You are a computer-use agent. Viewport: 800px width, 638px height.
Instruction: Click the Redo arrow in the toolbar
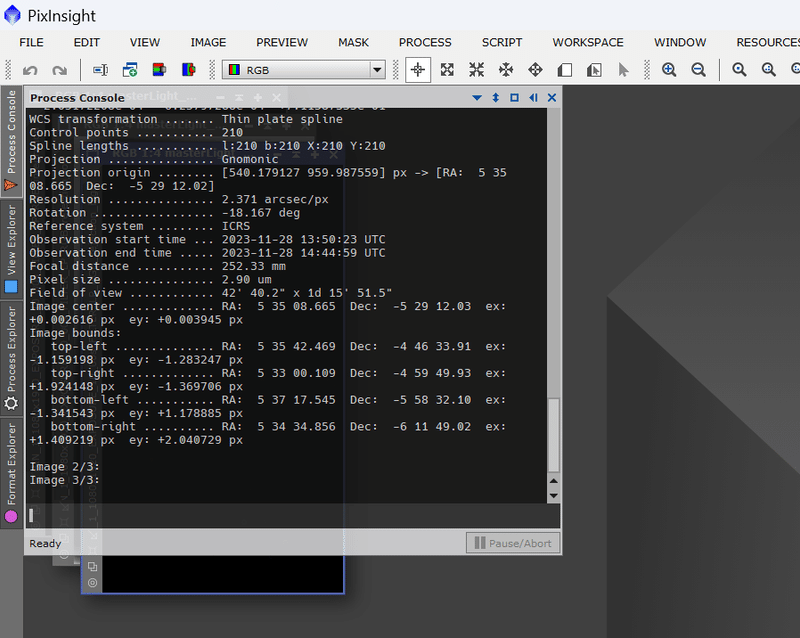(60, 70)
